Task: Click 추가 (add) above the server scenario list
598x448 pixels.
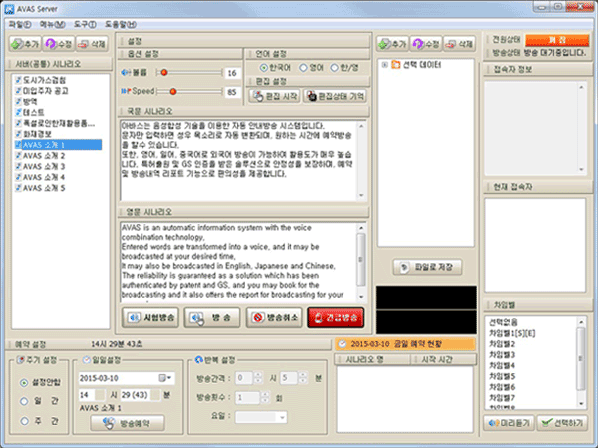Action: point(25,44)
